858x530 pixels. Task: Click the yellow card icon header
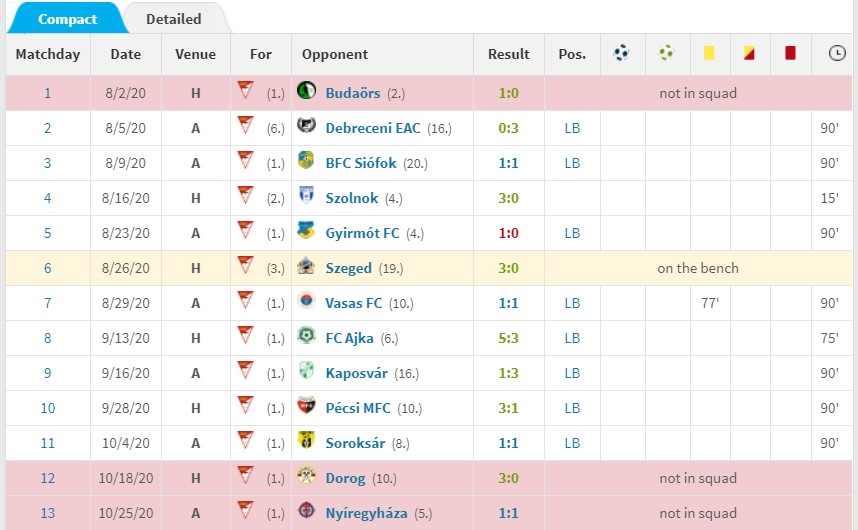pyautogui.click(x=709, y=53)
